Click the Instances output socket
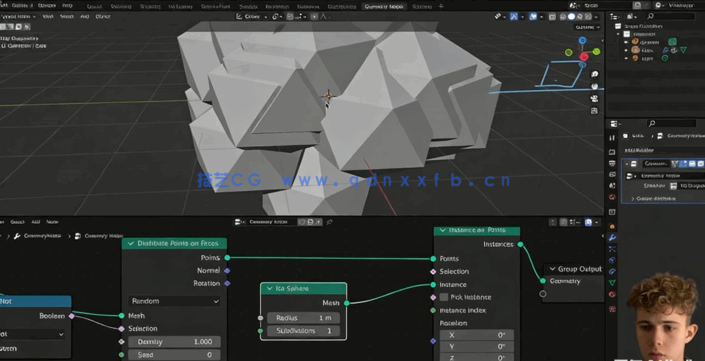 (x=520, y=245)
